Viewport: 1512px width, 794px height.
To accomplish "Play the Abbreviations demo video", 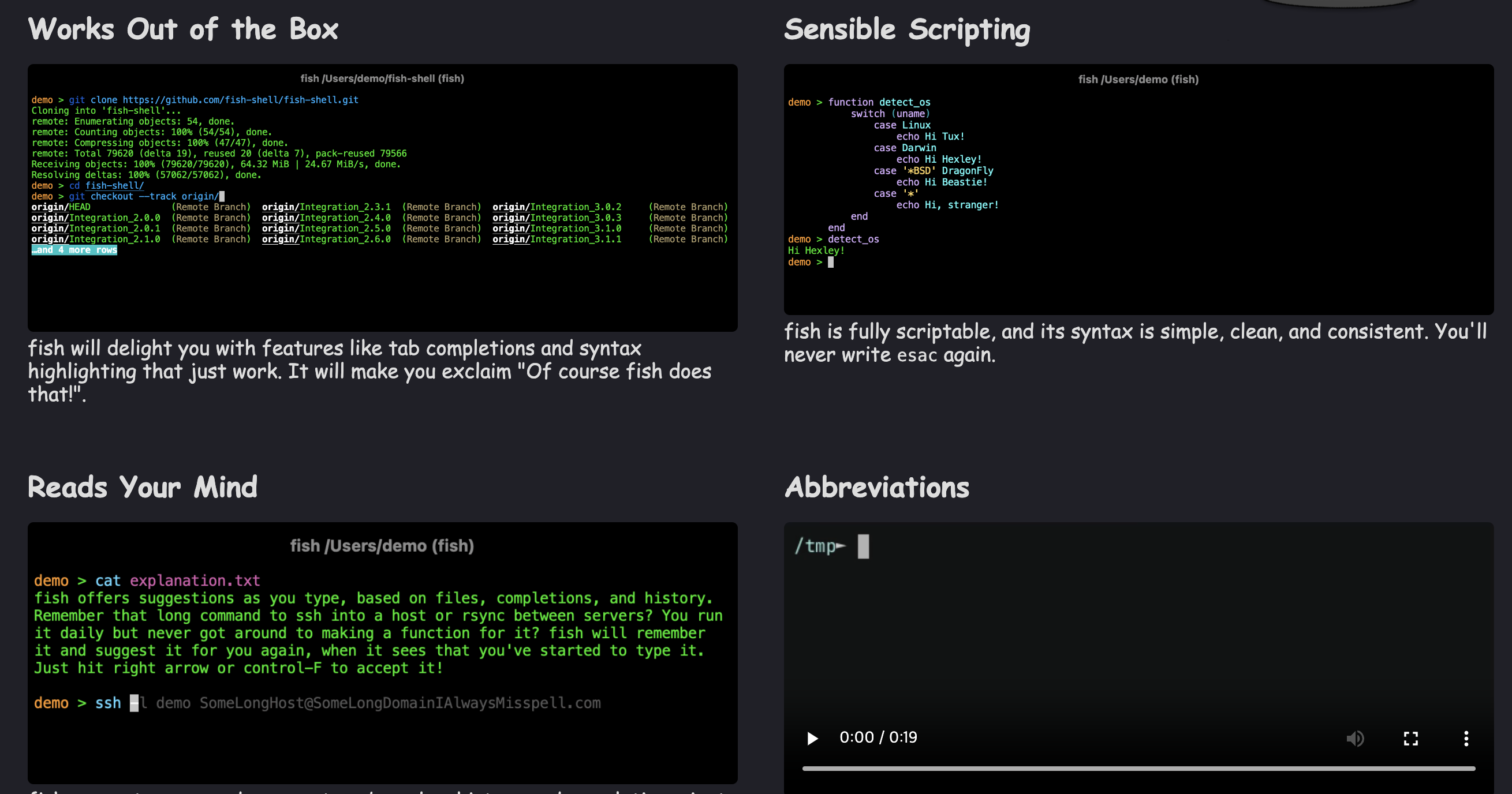I will pos(812,737).
